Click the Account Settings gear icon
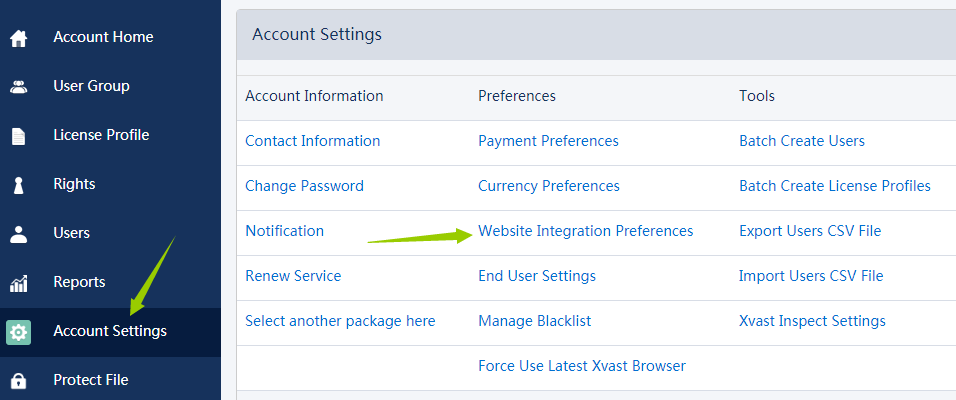This screenshot has width=956, height=400. tap(18, 332)
